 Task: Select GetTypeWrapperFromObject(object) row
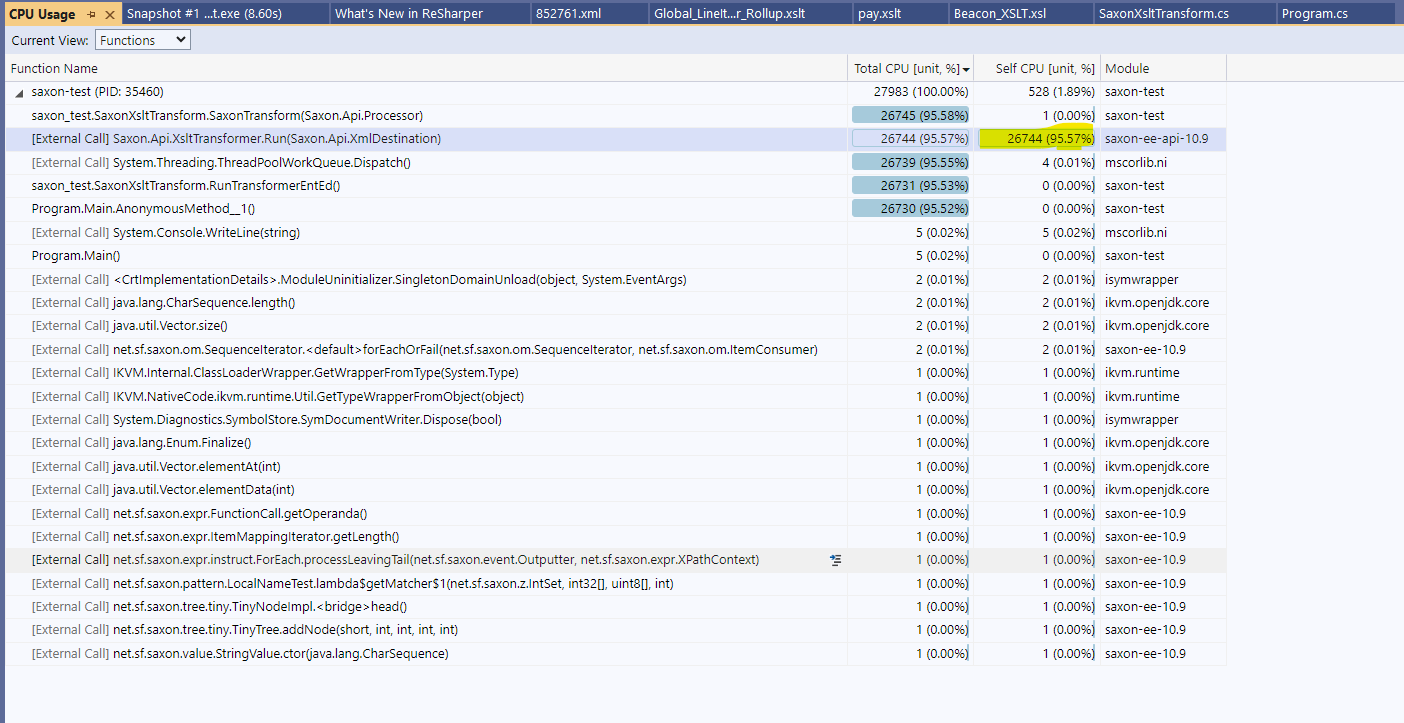(x=615, y=396)
